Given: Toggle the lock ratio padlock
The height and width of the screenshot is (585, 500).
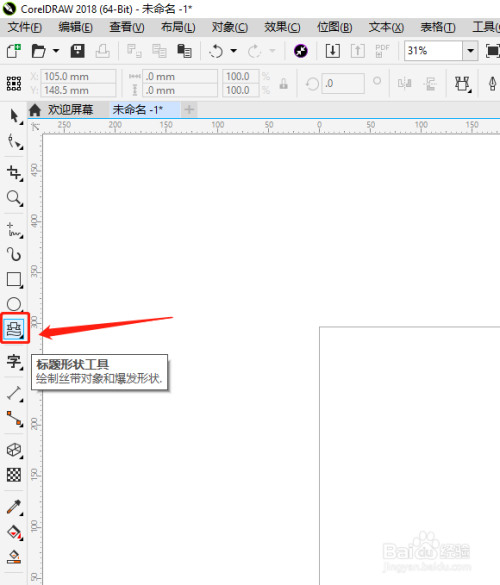Looking at the screenshot, I should coord(284,84).
